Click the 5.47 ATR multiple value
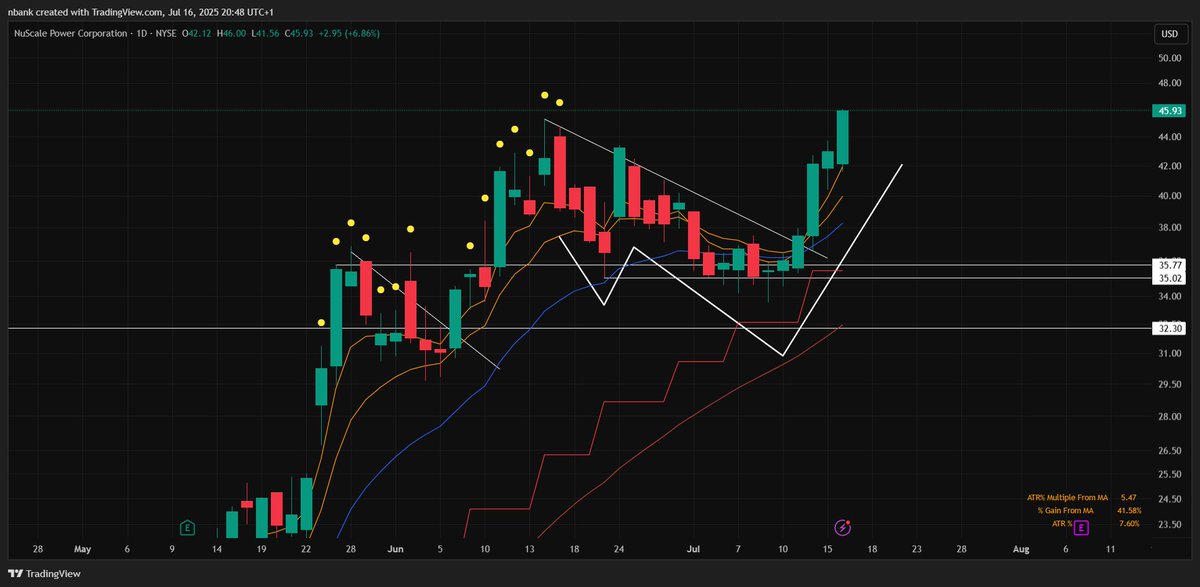1200x587 pixels. tap(1129, 497)
